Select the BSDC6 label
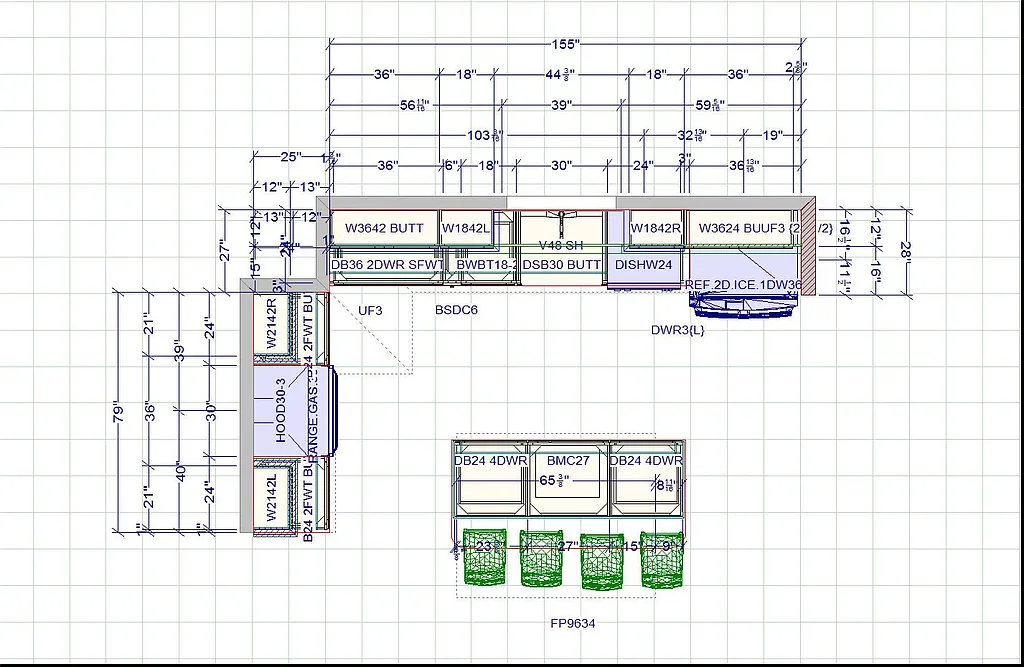Image resolution: width=1024 pixels, height=667 pixels. click(456, 310)
